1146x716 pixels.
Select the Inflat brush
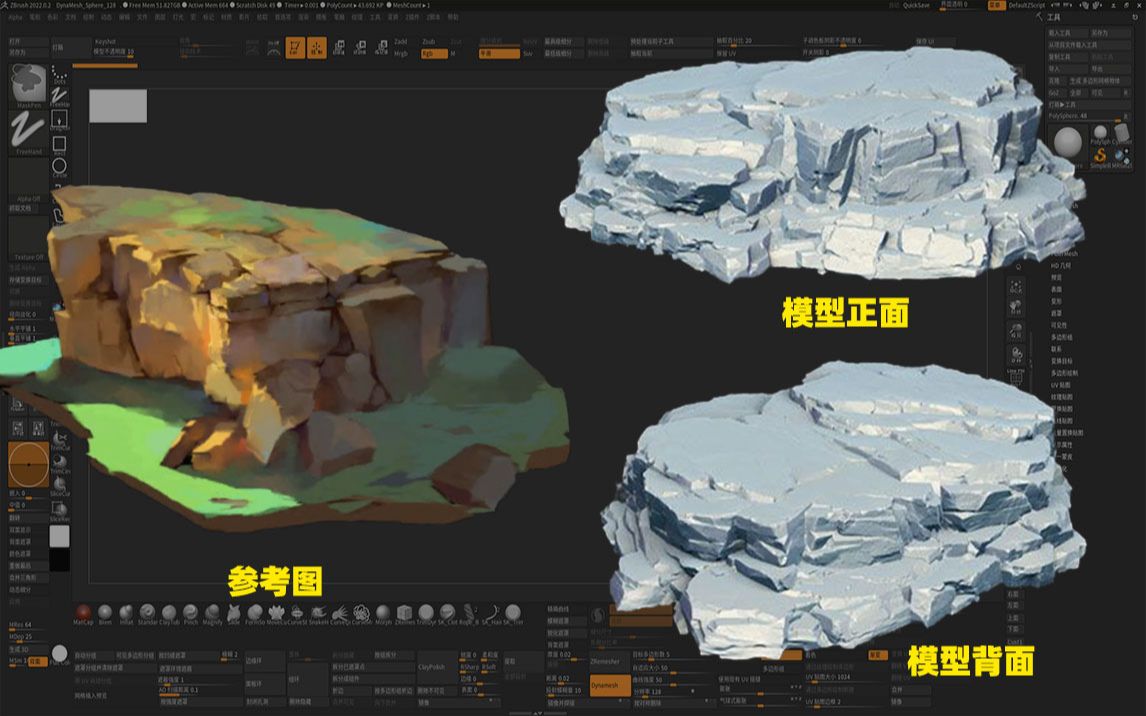point(126,612)
